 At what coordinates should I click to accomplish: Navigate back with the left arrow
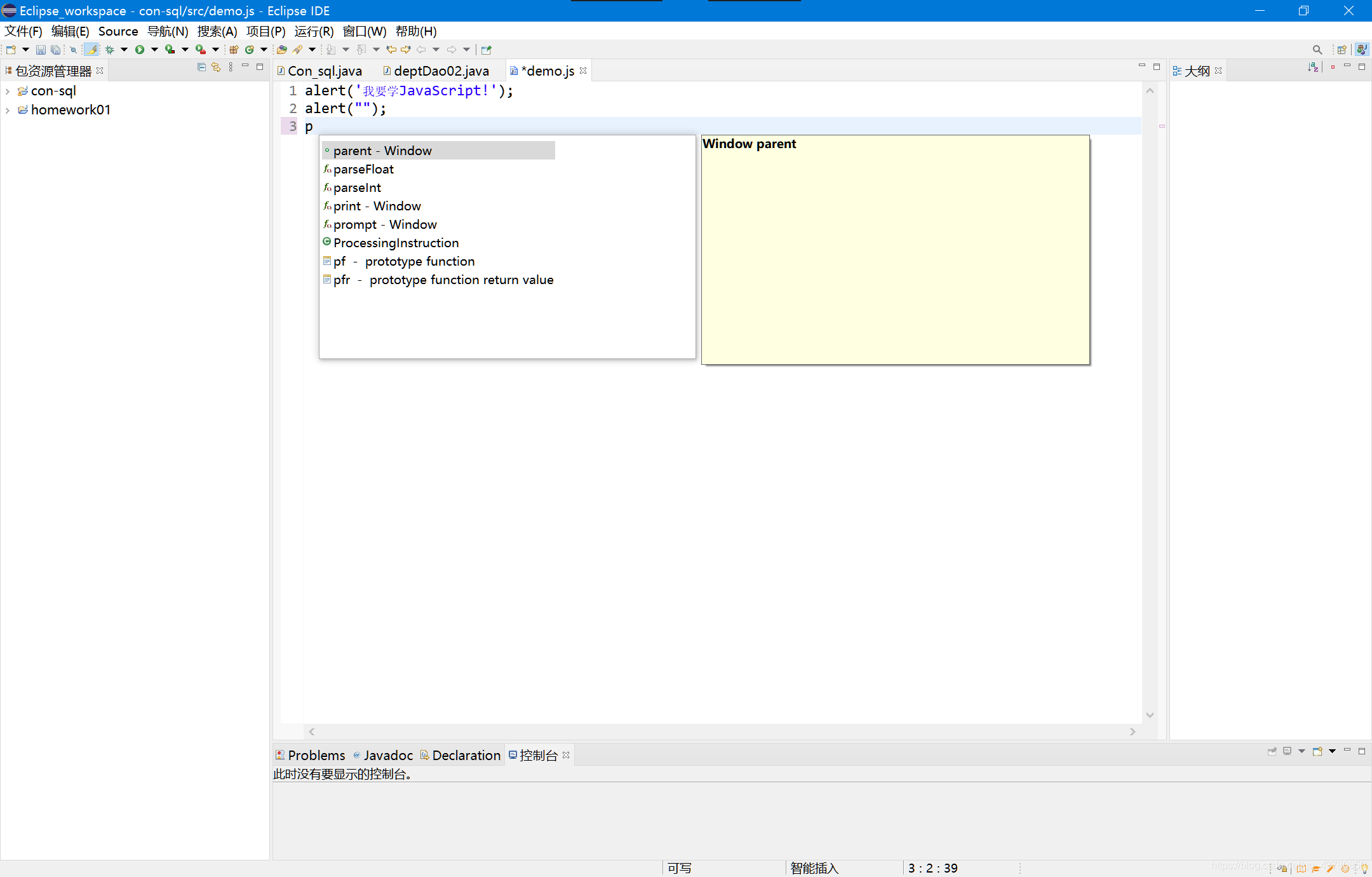coord(421,50)
